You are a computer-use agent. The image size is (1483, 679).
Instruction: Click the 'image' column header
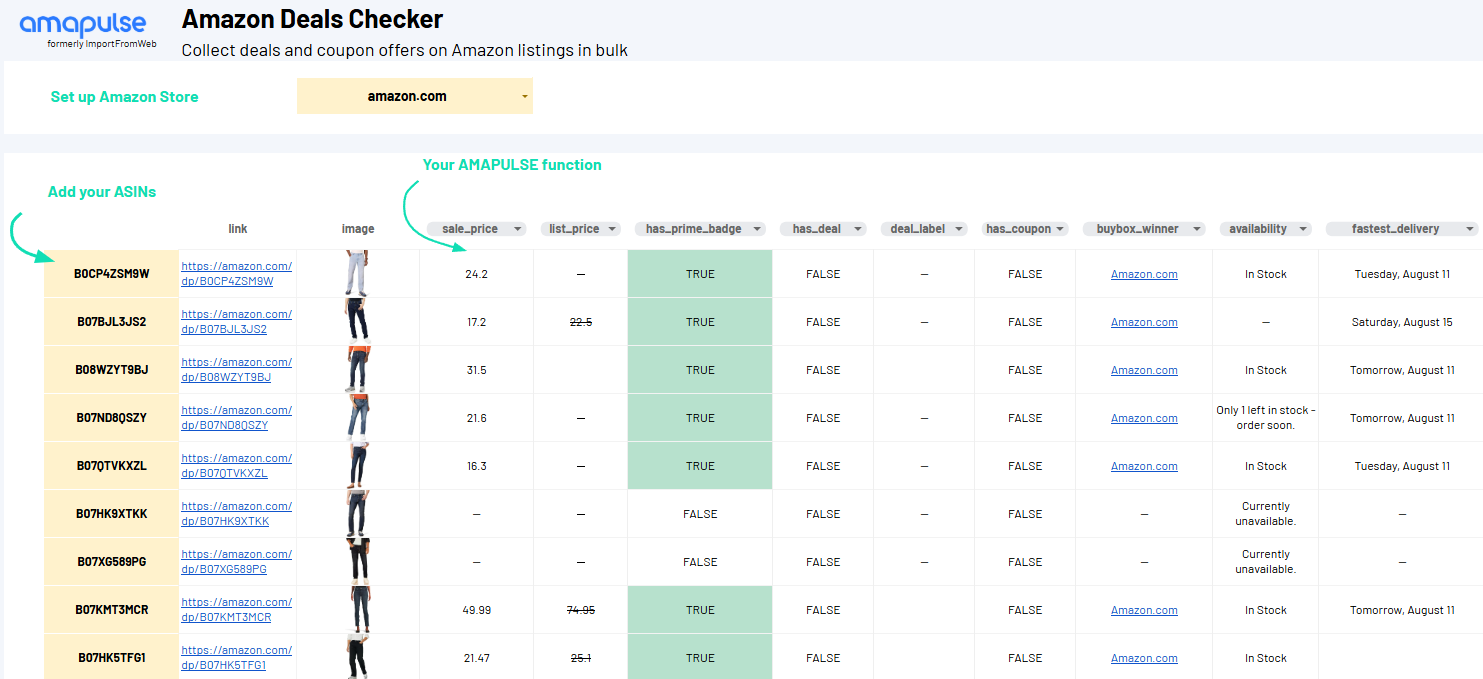pyautogui.click(x=358, y=229)
